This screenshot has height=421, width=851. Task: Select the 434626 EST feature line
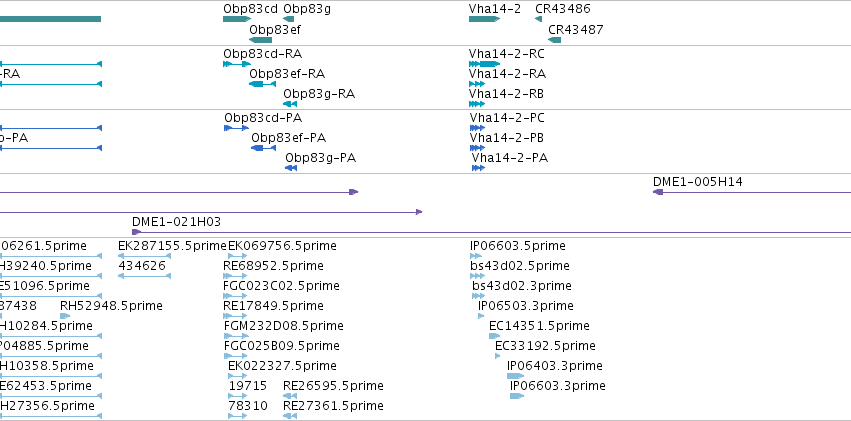pyautogui.click(x=144, y=276)
